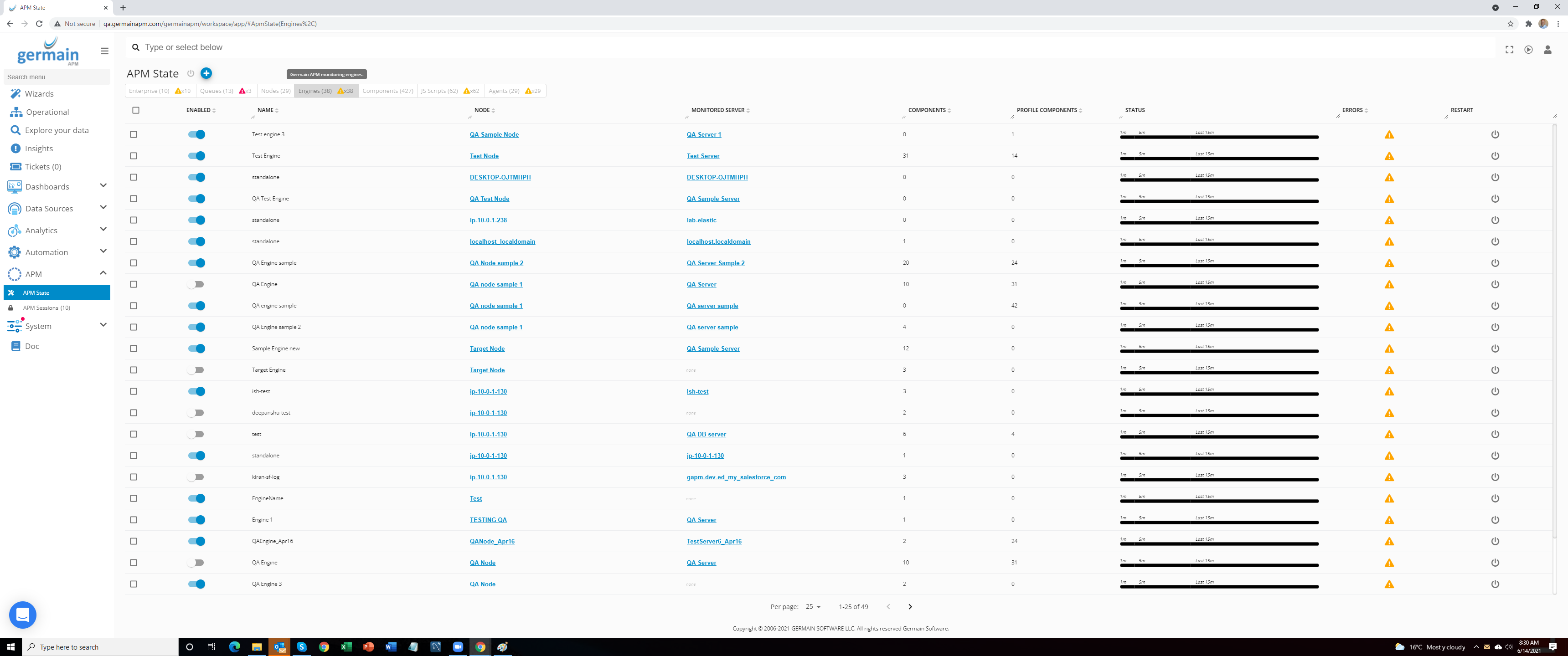Check the select-all checkbox in table header
1568x656 pixels.
tap(136, 110)
